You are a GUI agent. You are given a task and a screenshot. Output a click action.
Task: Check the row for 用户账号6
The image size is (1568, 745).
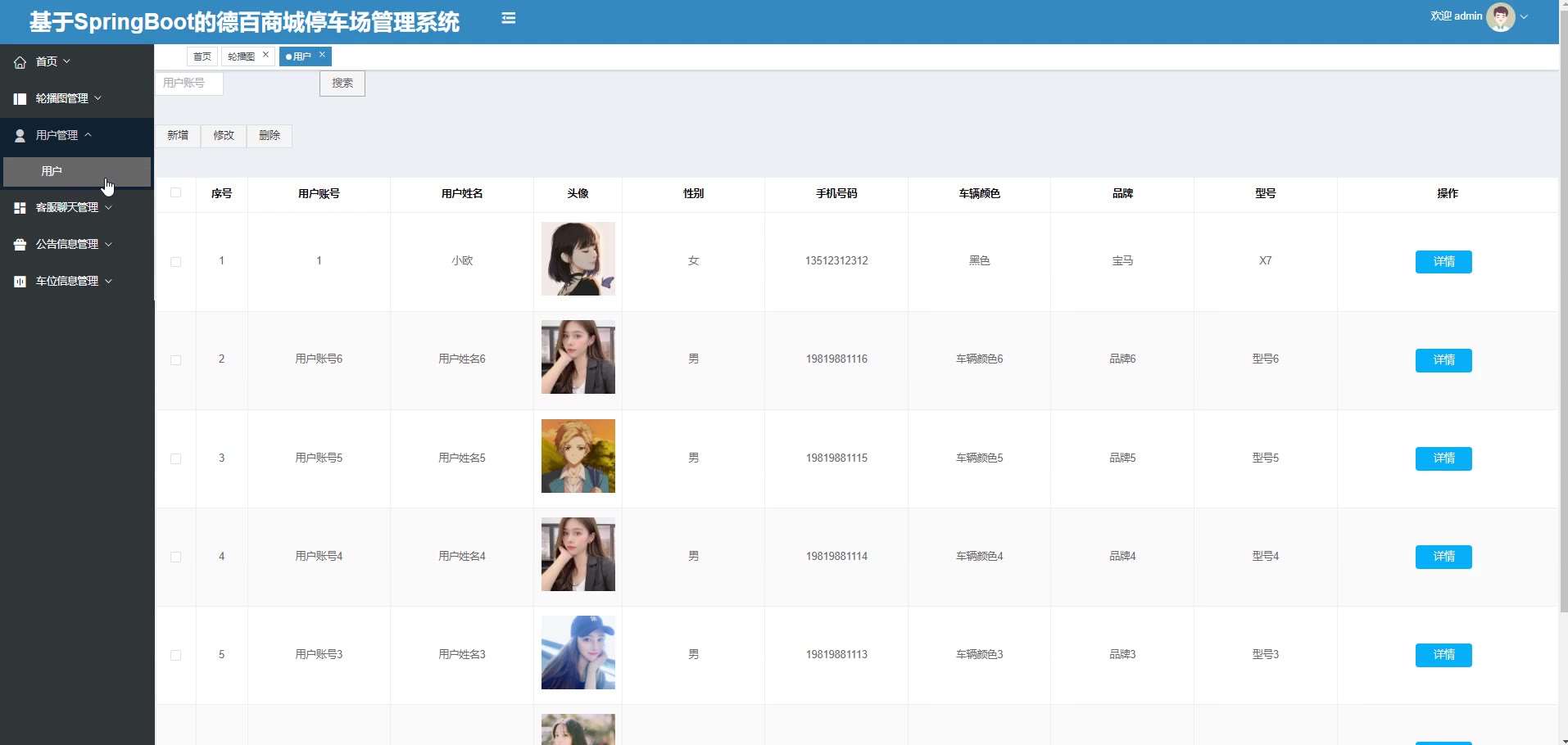click(x=175, y=360)
